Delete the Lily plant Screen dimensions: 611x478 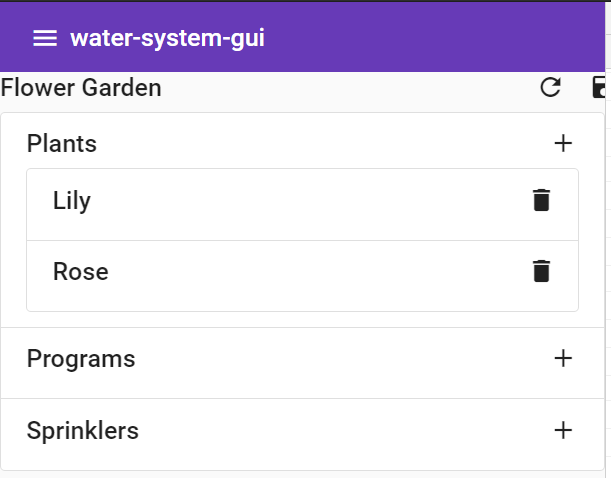[x=541, y=200]
